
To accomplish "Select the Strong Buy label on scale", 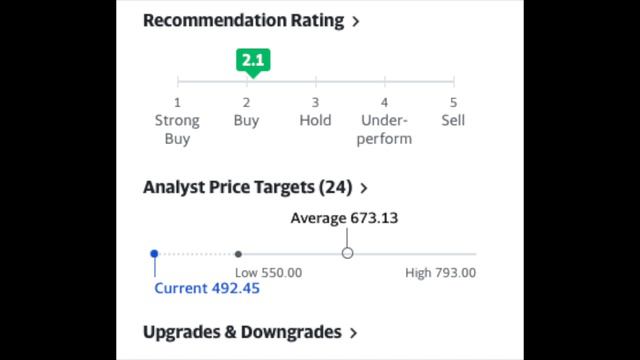I will point(177,129).
